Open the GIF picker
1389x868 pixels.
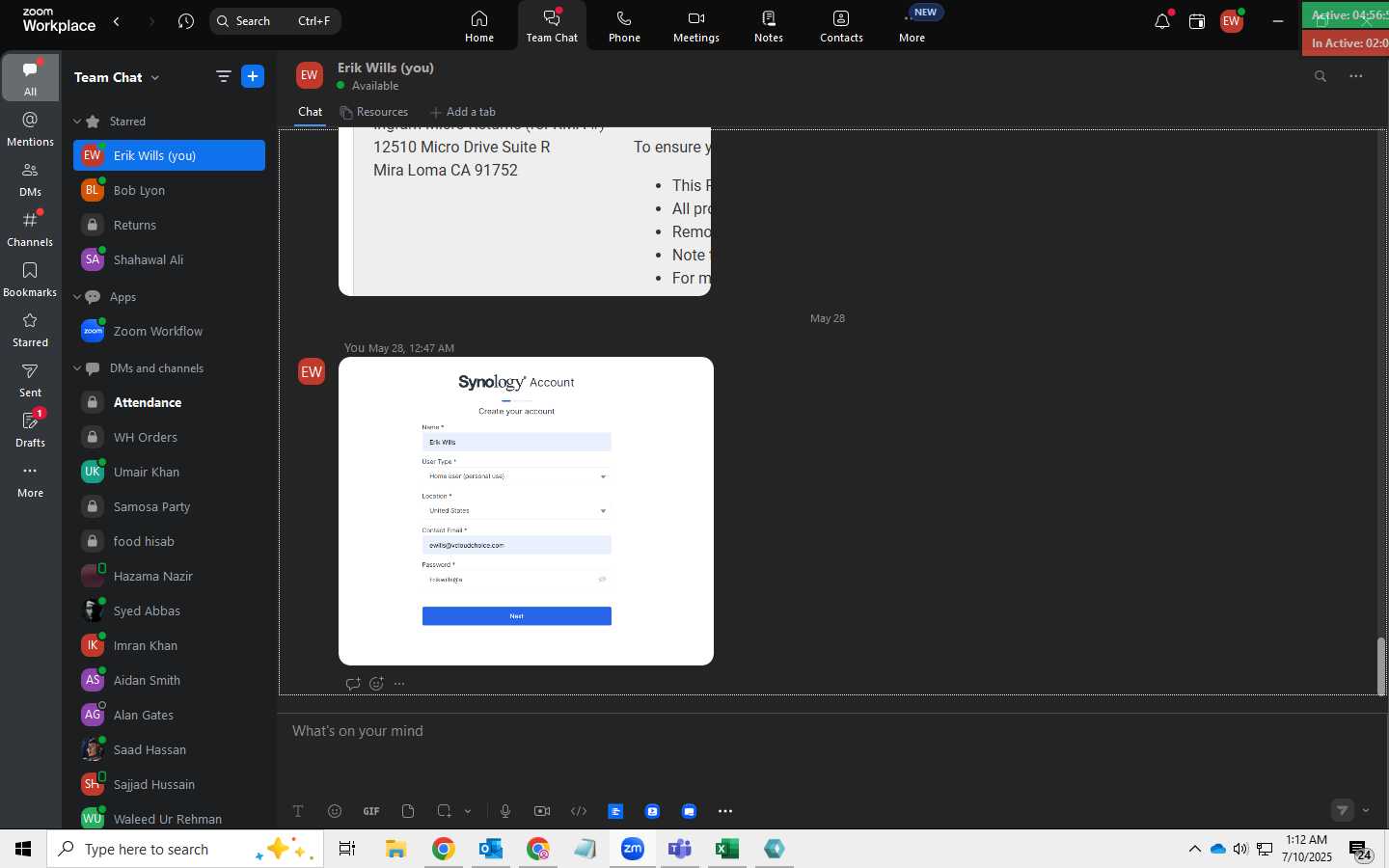371,811
